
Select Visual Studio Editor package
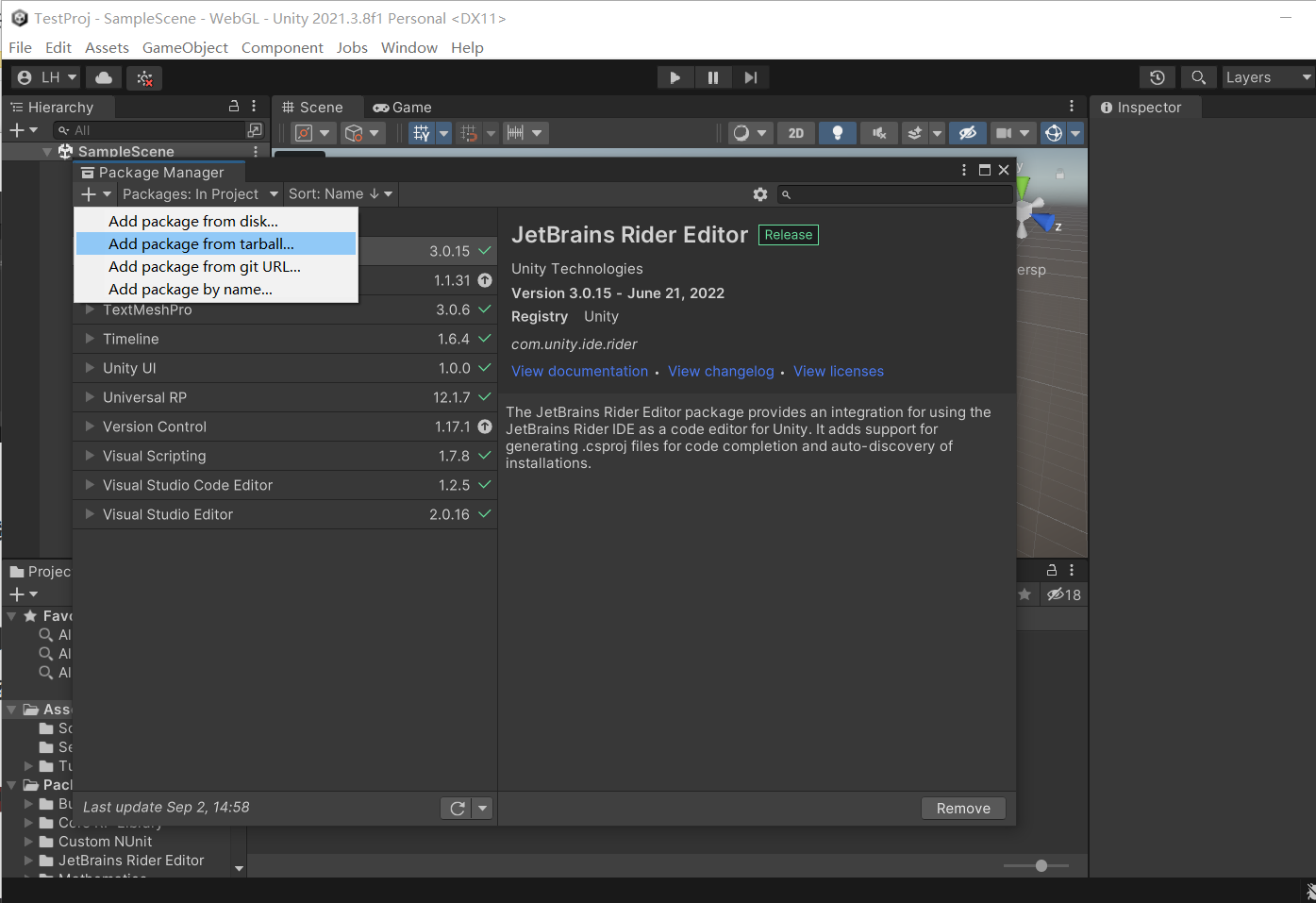285,514
